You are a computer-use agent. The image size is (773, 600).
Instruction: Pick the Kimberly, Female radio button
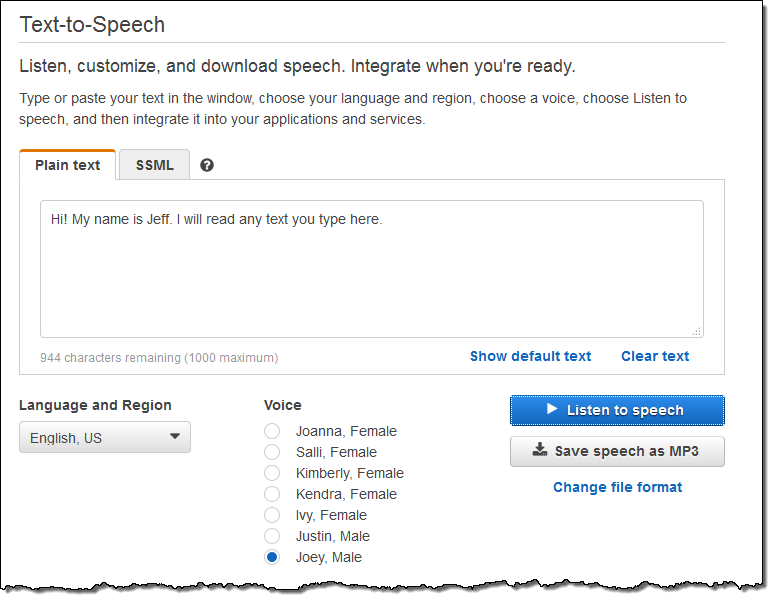(x=272, y=473)
